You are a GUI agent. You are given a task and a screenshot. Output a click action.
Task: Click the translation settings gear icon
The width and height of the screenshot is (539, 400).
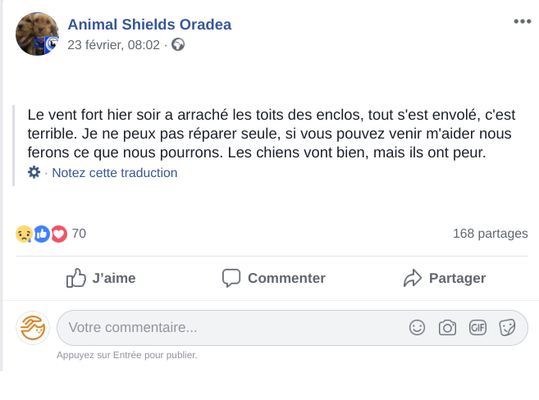pos(34,172)
